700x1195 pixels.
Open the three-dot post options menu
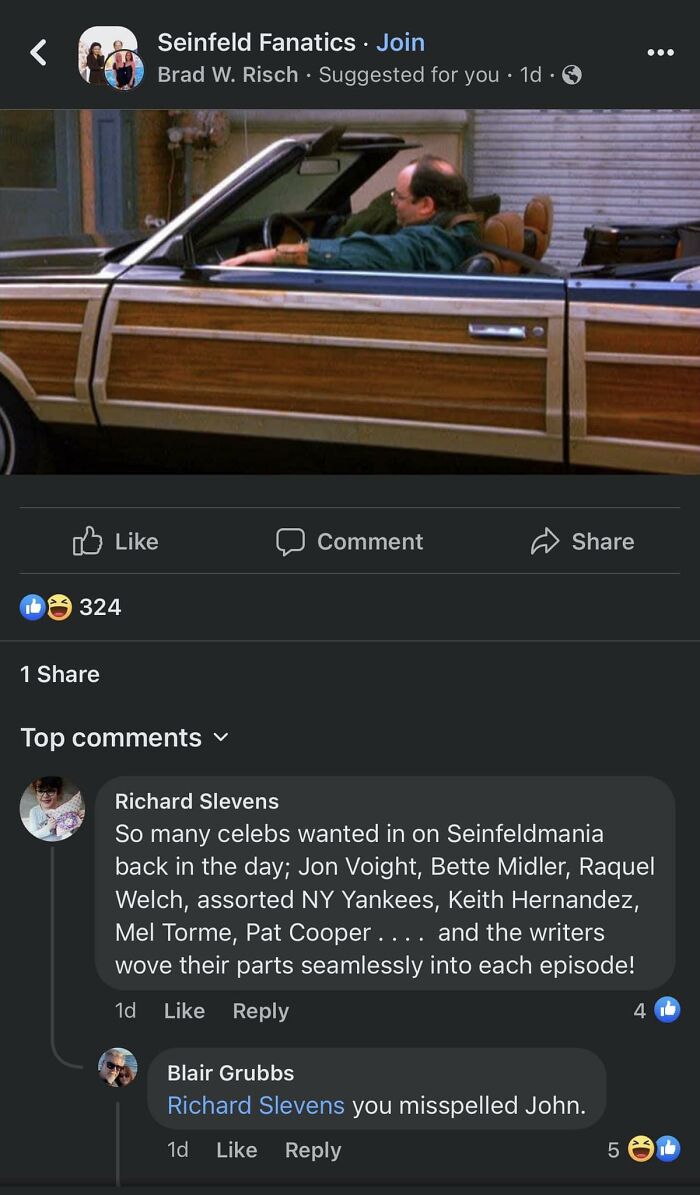(x=660, y=53)
